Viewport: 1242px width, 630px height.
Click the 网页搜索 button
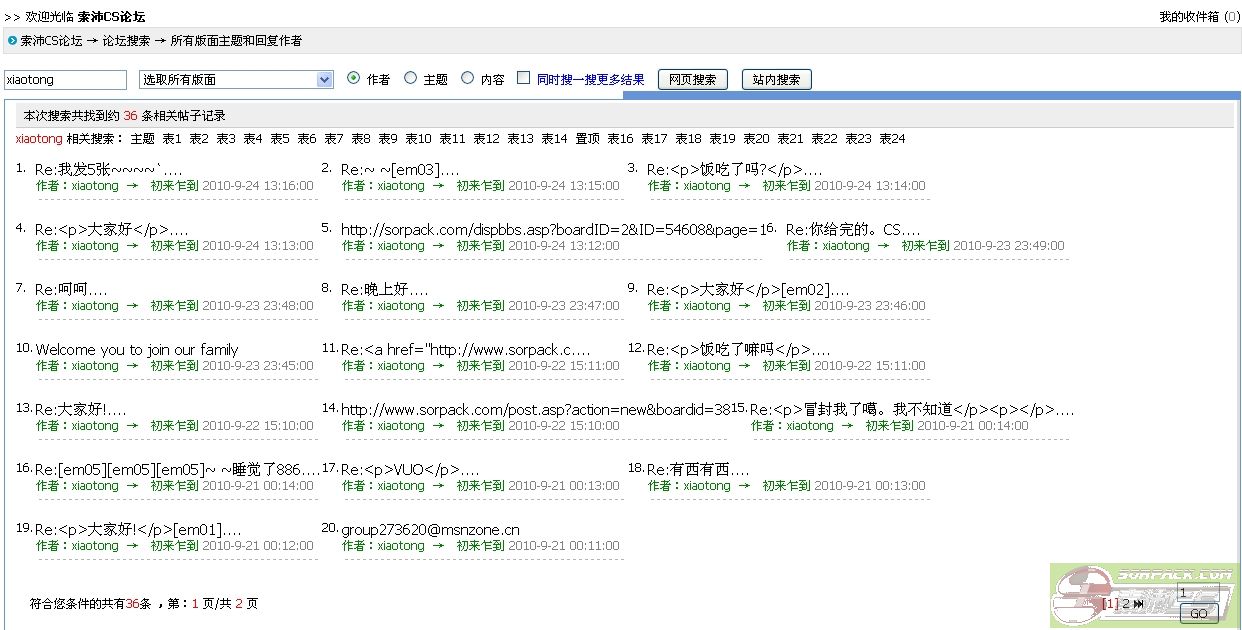[692, 79]
